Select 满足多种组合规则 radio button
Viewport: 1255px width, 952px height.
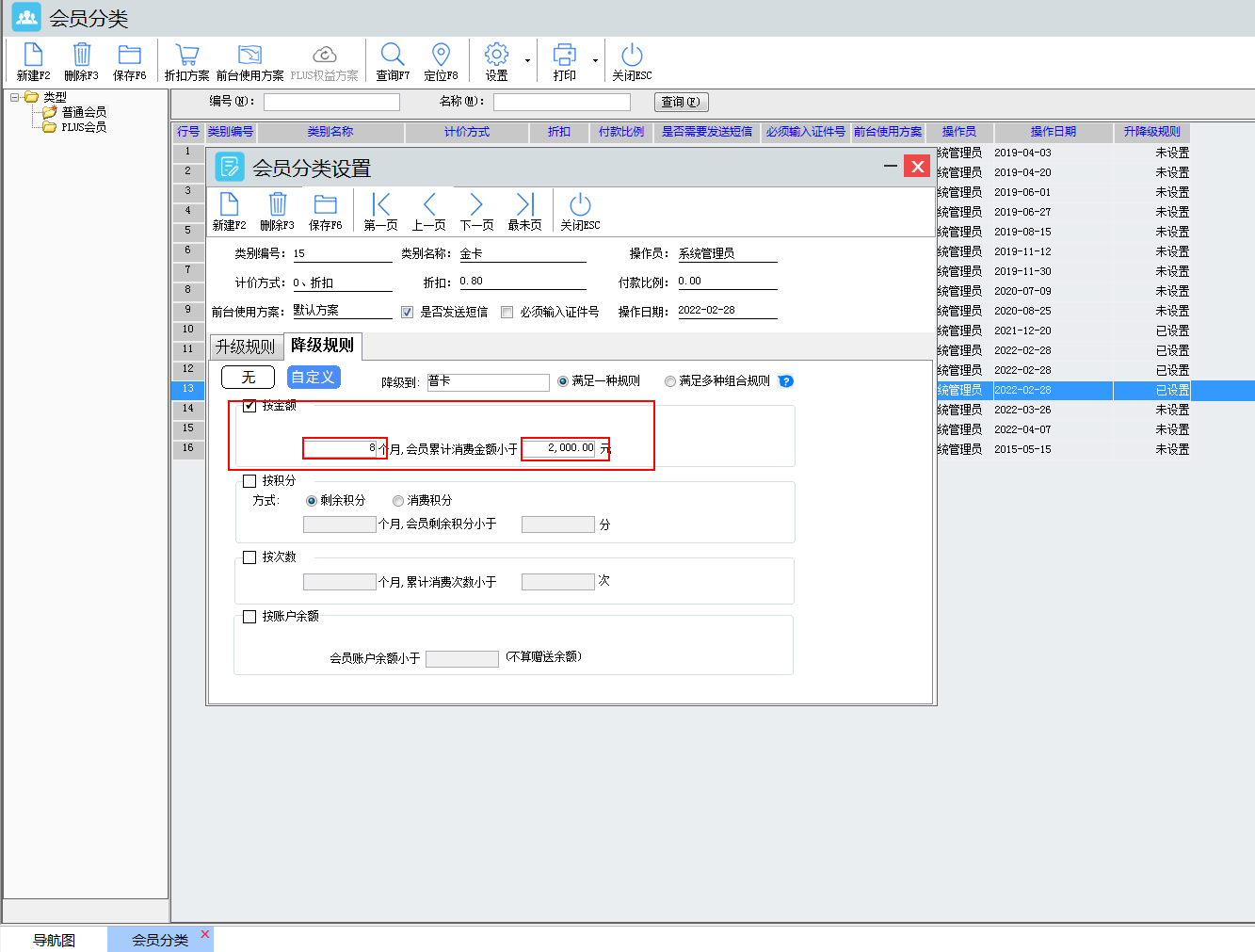tap(670, 381)
